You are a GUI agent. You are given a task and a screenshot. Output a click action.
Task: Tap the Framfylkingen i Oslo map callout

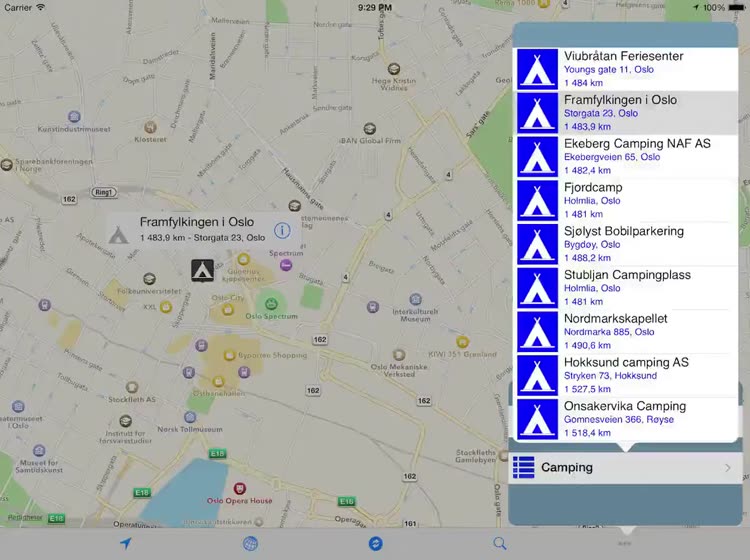pyautogui.click(x=190, y=230)
